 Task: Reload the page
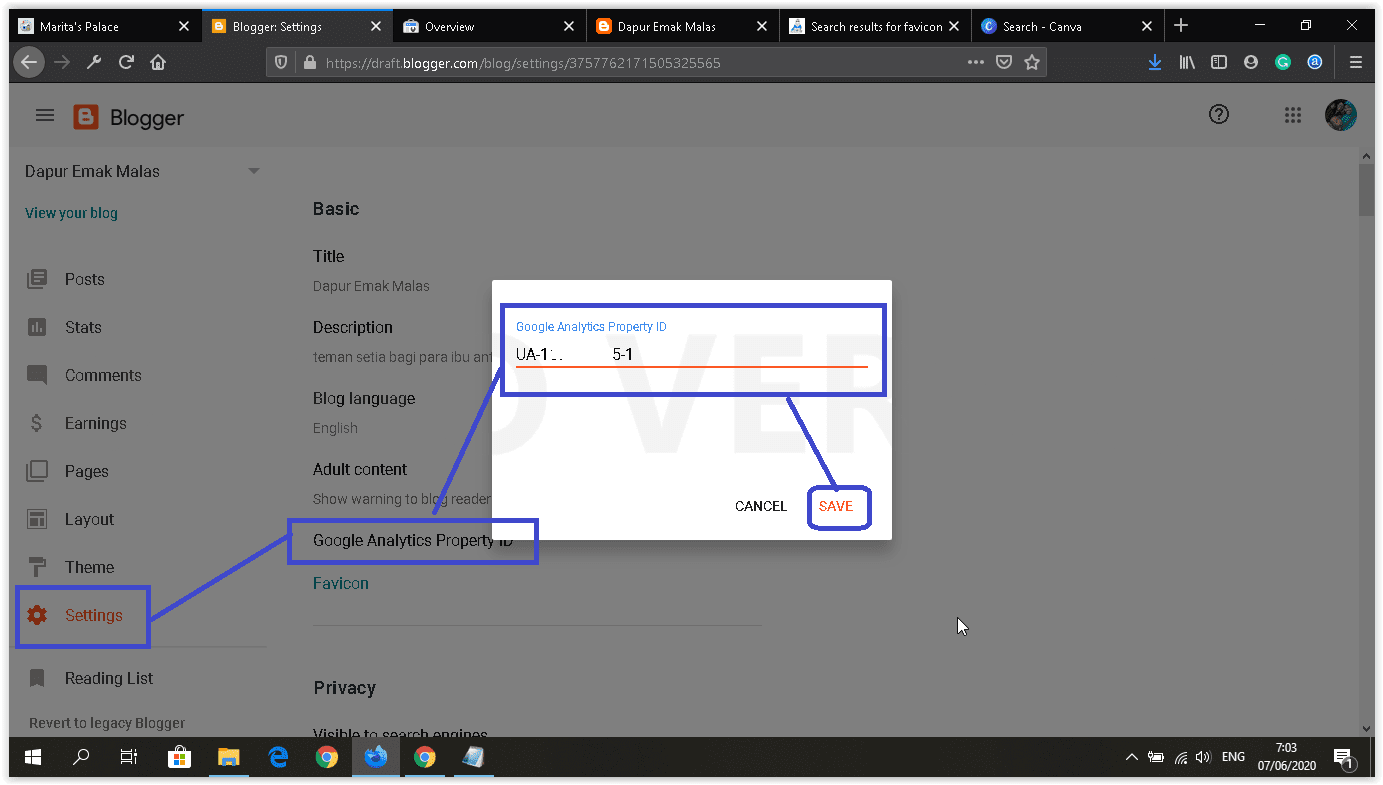pyautogui.click(x=126, y=62)
